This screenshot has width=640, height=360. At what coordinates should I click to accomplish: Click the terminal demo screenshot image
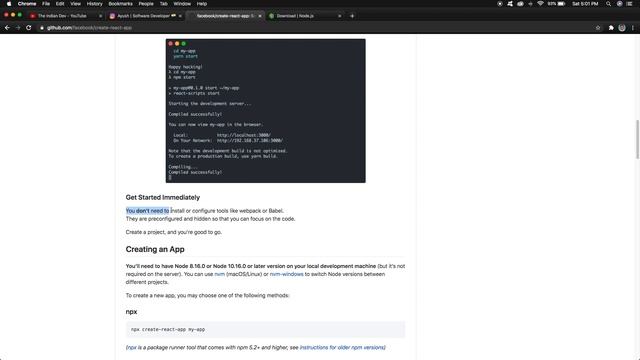[x=266, y=111]
